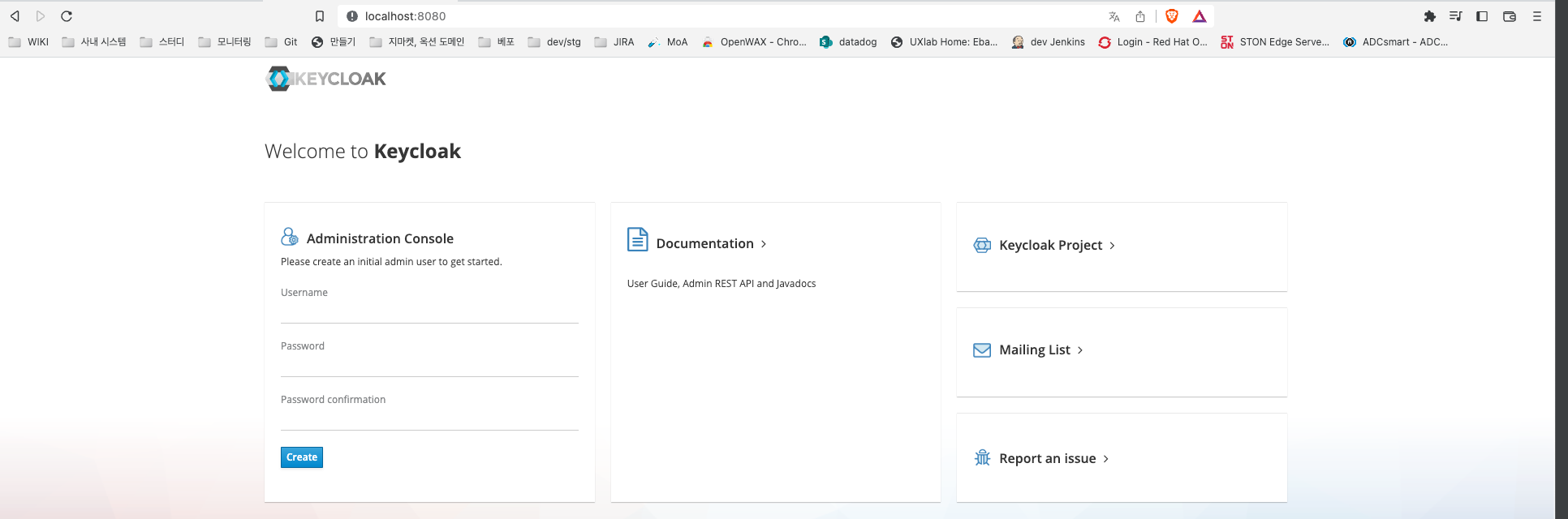1568x519 pixels.
Task: Open the browser hamburger menu
Action: tap(1537, 16)
